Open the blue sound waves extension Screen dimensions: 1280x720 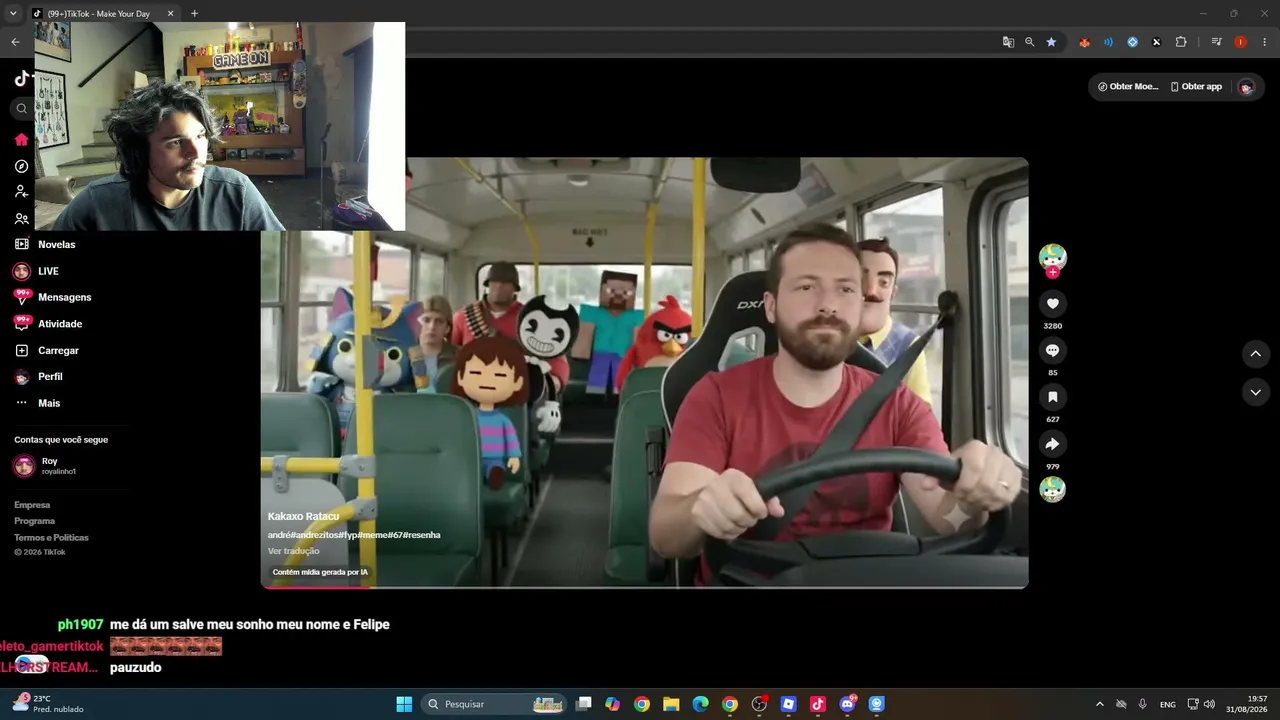click(x=1108, y=42)
